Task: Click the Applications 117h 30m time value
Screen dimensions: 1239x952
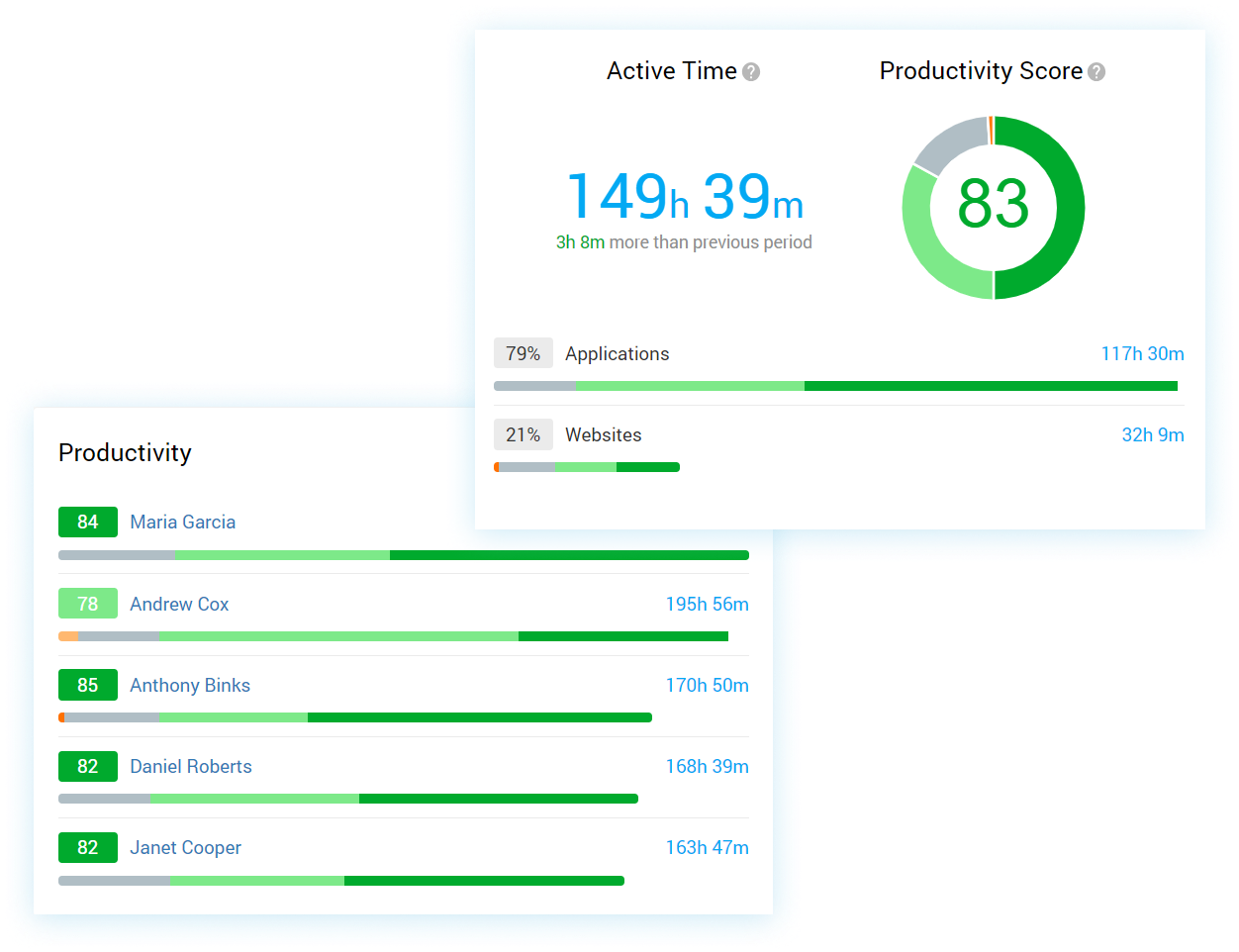Action: click(1142, 353)
